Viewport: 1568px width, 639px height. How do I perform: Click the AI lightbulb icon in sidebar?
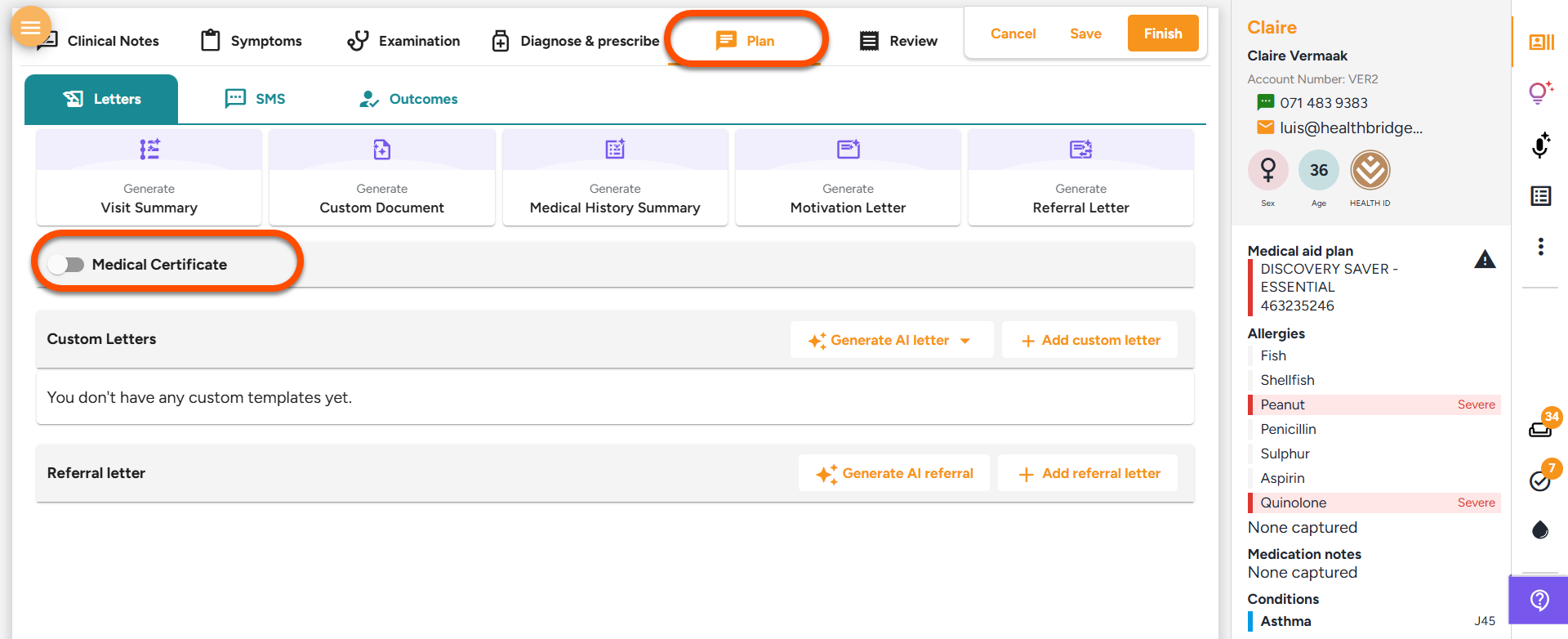click(x=1540, y=92)
